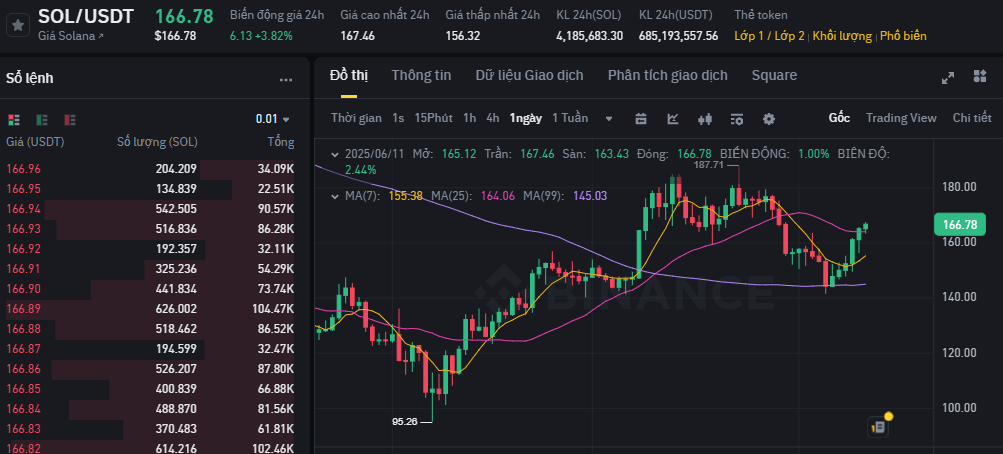Open the Phân tích giao dịch tab
1003x454 pixels.
coord(667,75)
